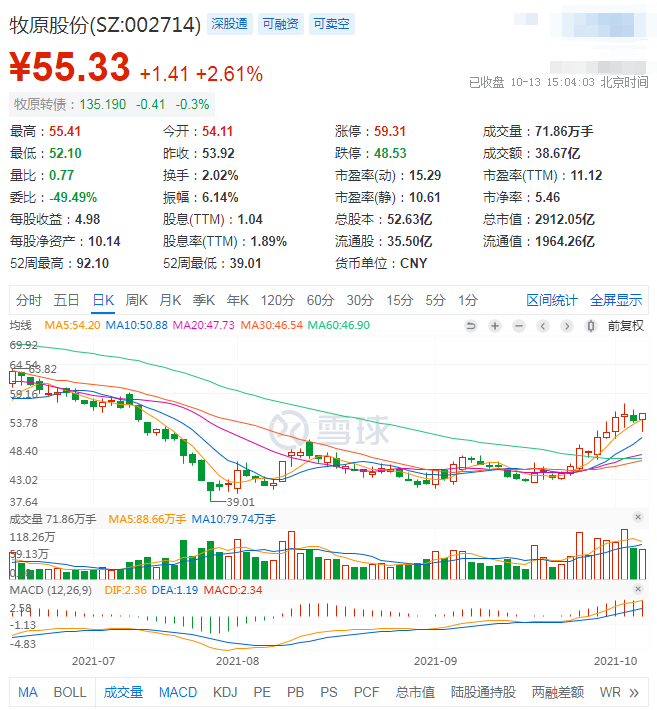
Task: Move chart right with right arrow icon
Action: [567, 326]
